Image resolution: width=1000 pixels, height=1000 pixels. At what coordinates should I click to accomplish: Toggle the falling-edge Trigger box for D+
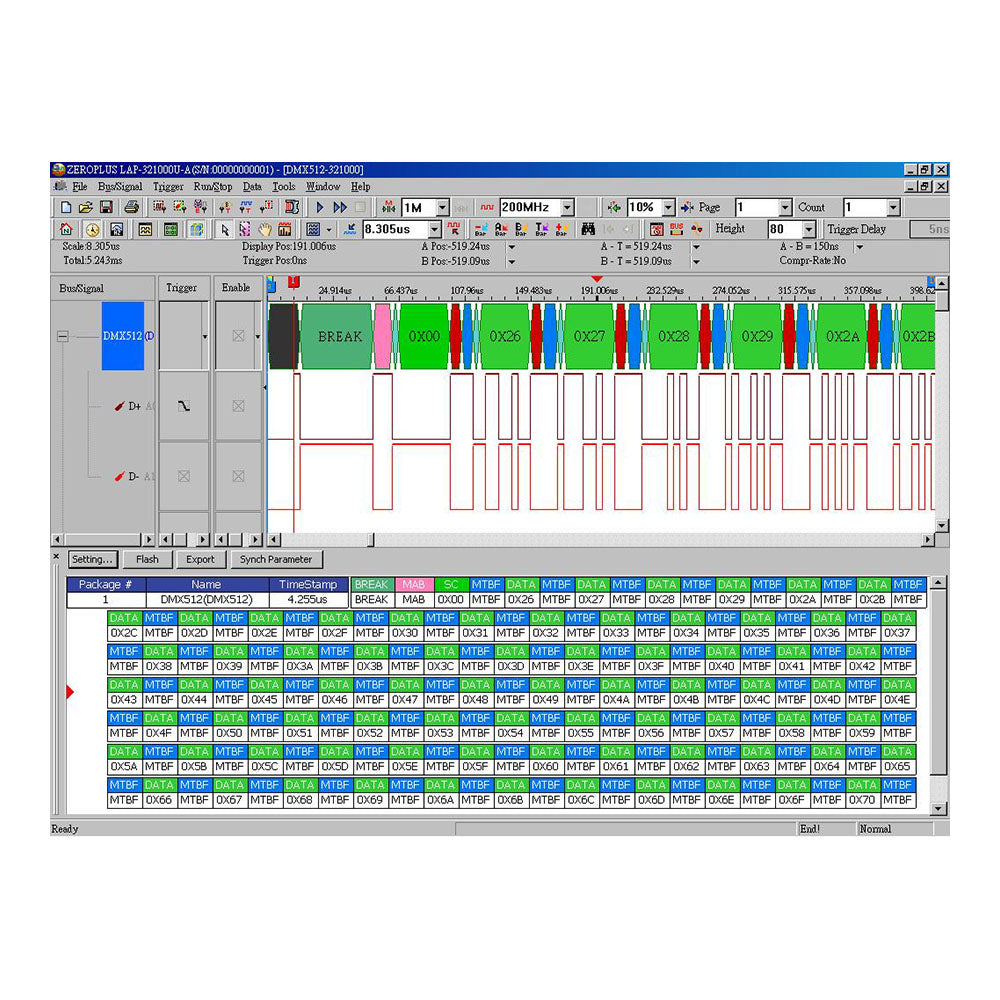click(x=184, y=406)
